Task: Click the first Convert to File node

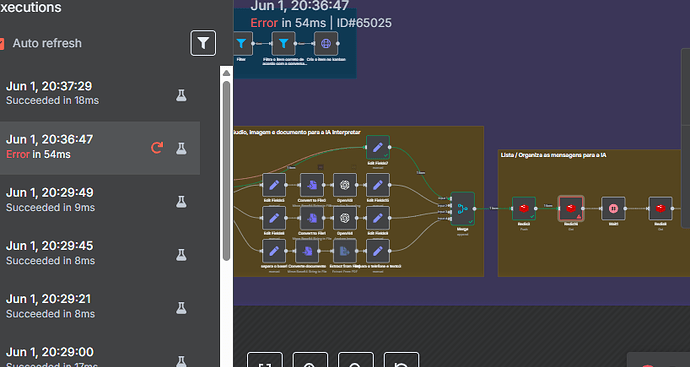Action: (x=312, y=185)
